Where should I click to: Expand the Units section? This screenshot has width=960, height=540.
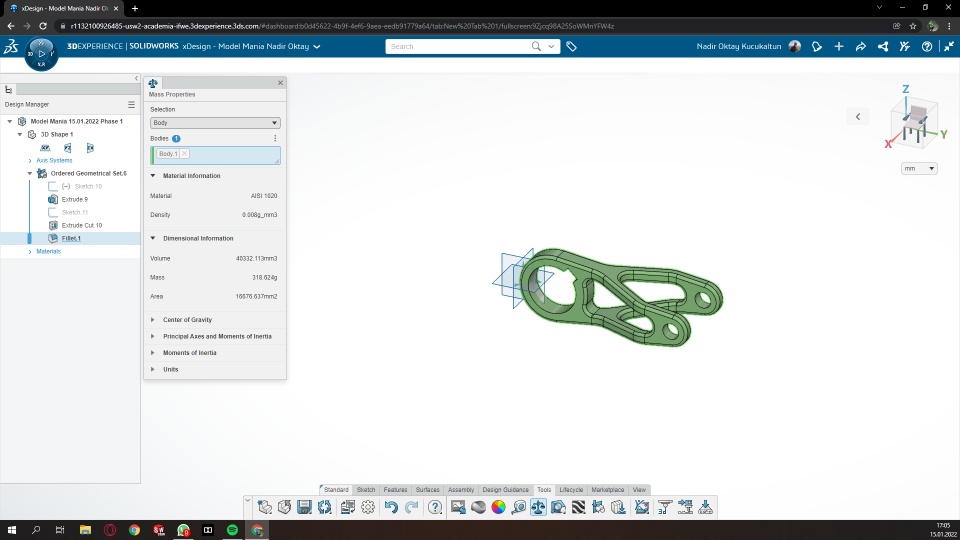(x=153, y=369)
